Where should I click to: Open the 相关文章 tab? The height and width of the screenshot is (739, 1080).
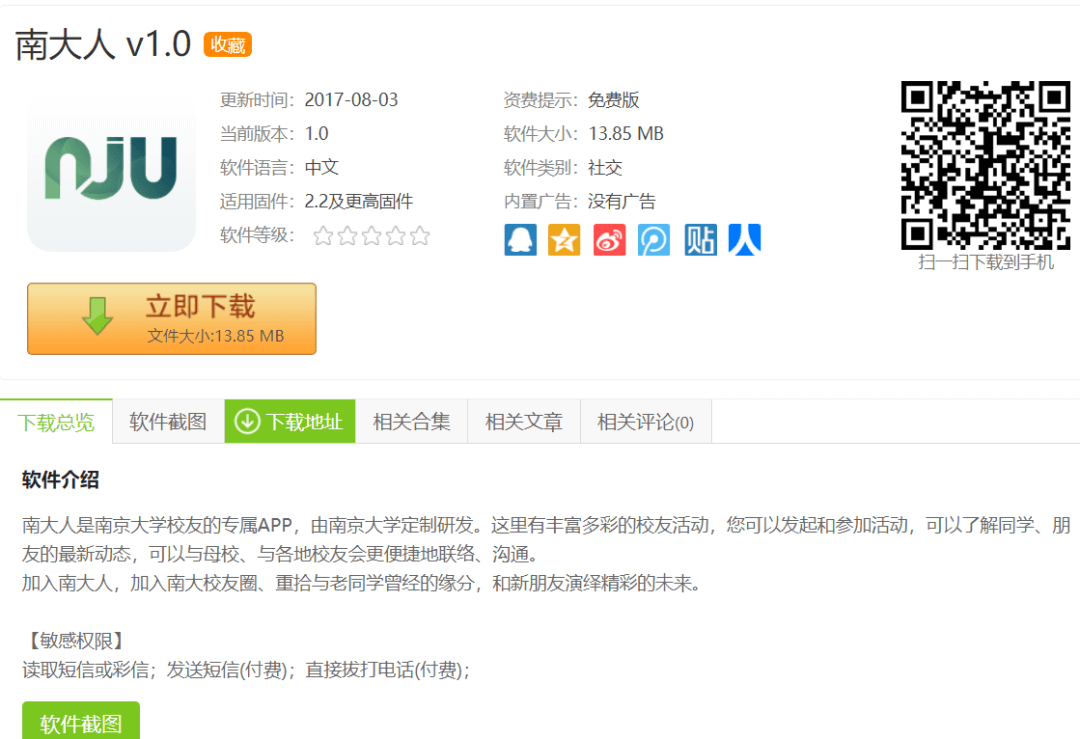523,421
